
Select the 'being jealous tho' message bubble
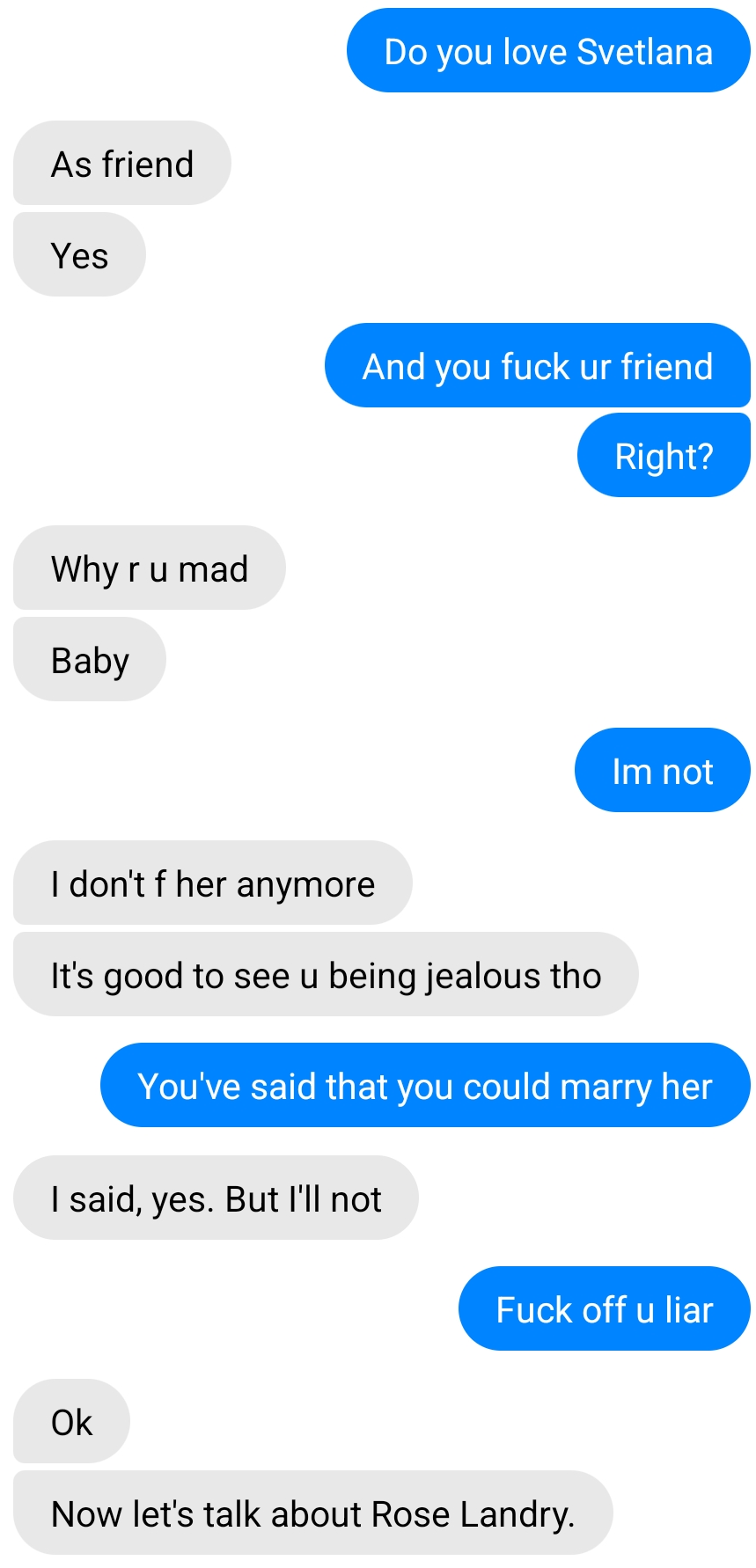point(326,974)
